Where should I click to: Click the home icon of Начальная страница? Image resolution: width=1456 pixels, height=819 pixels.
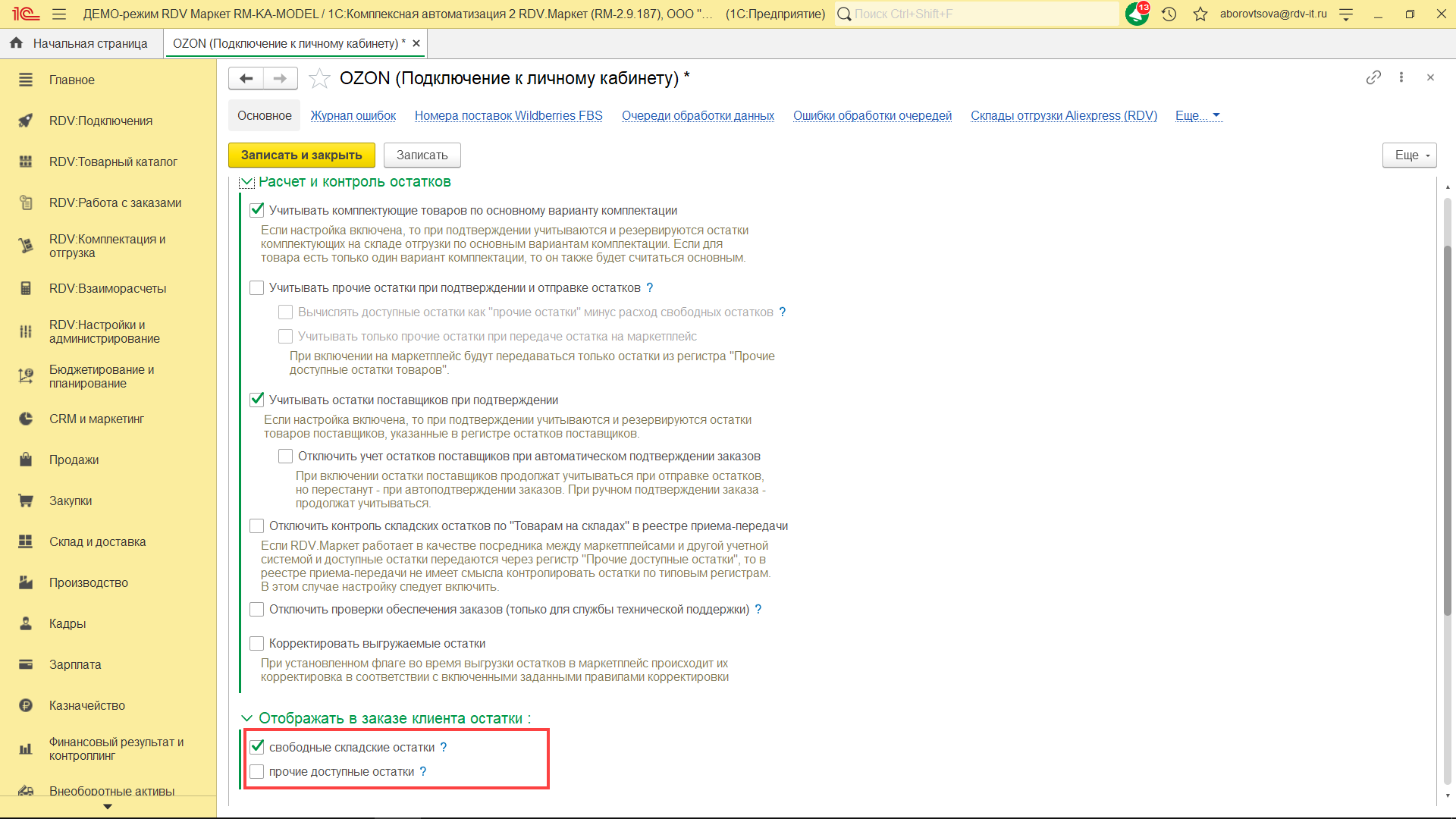pos(16,43)
